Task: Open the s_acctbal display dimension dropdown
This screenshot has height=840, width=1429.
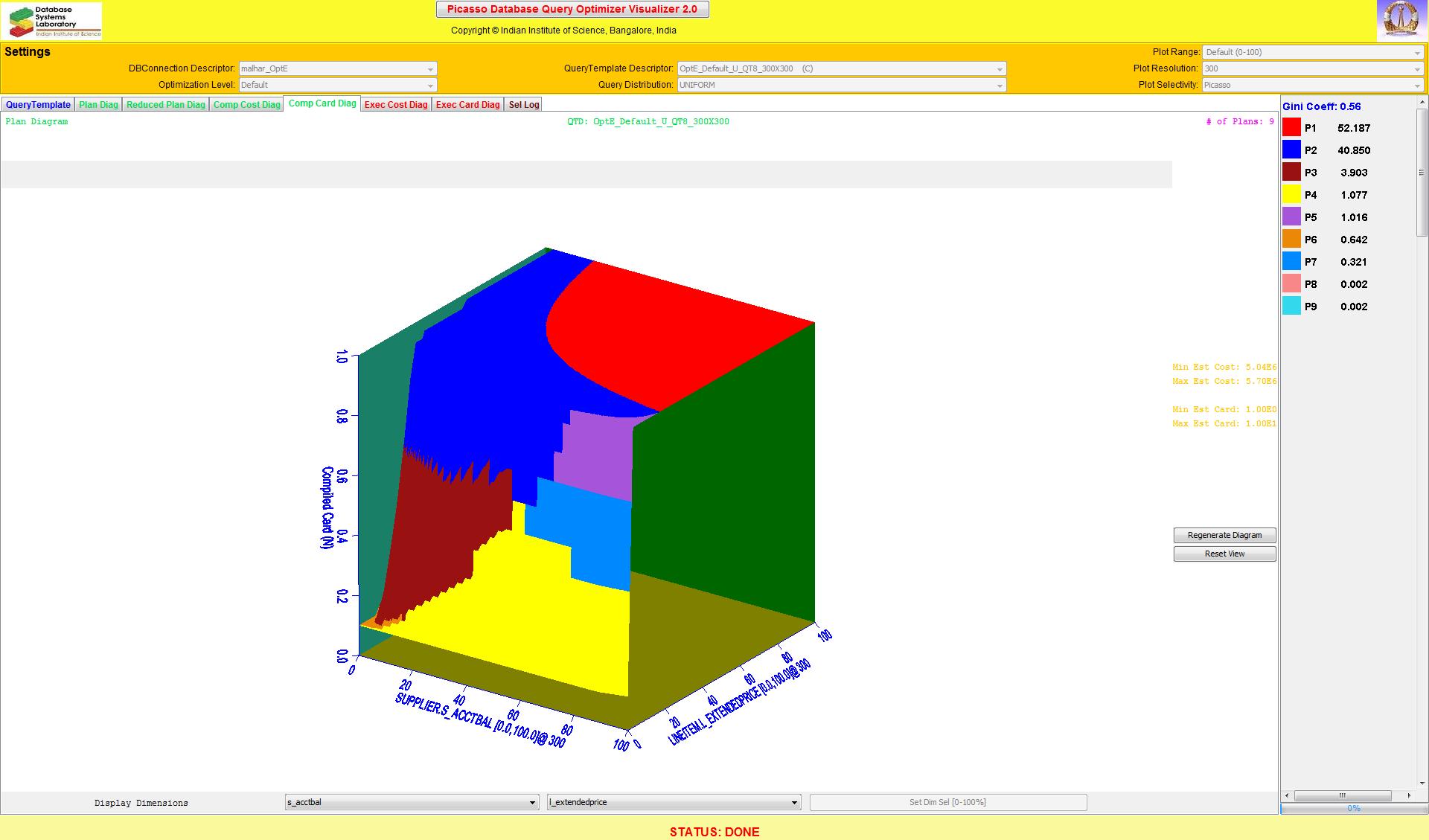Action: pyautogui.click(x=412, y=802)
